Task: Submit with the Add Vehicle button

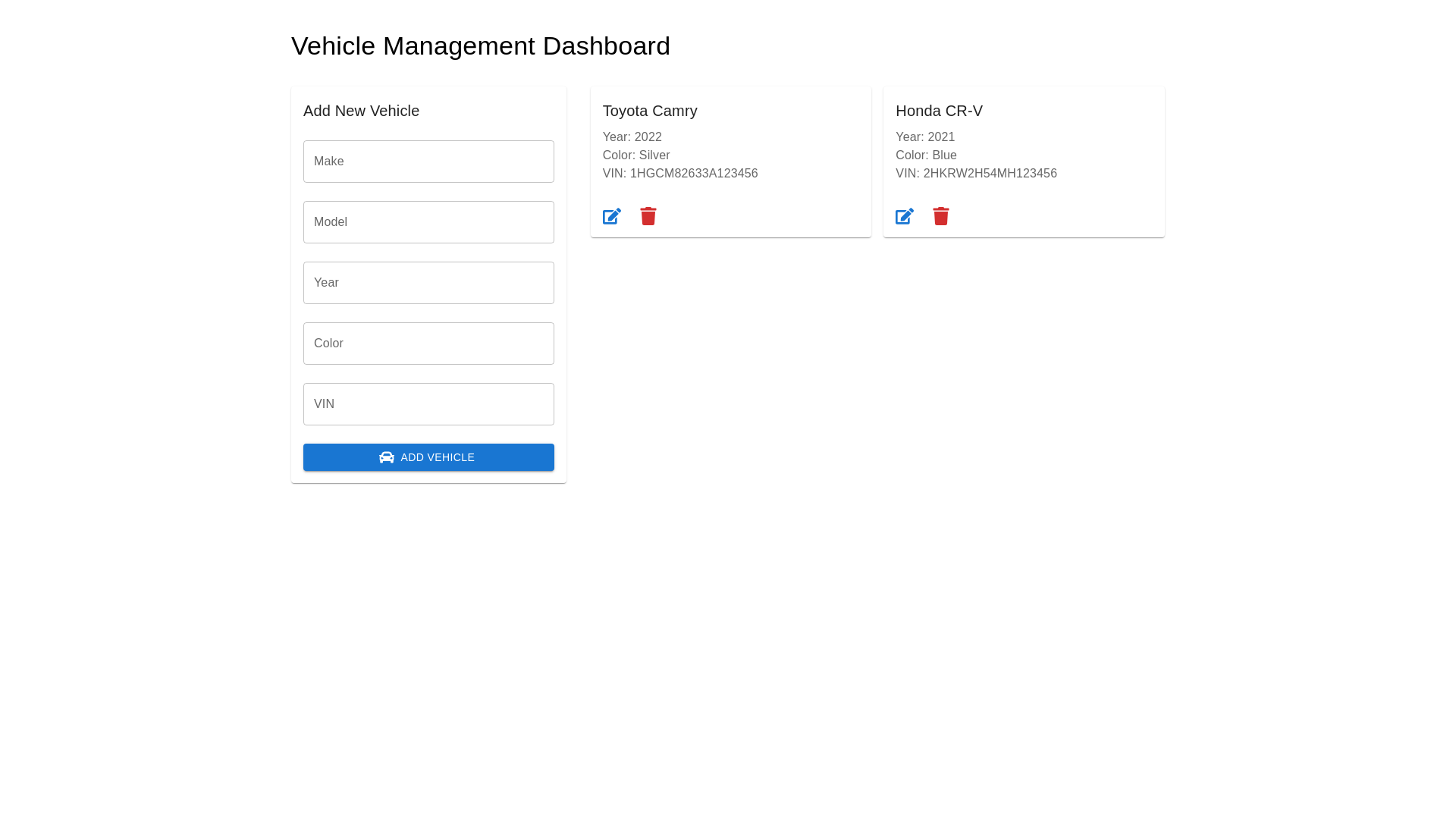Action: coord(428,457)
